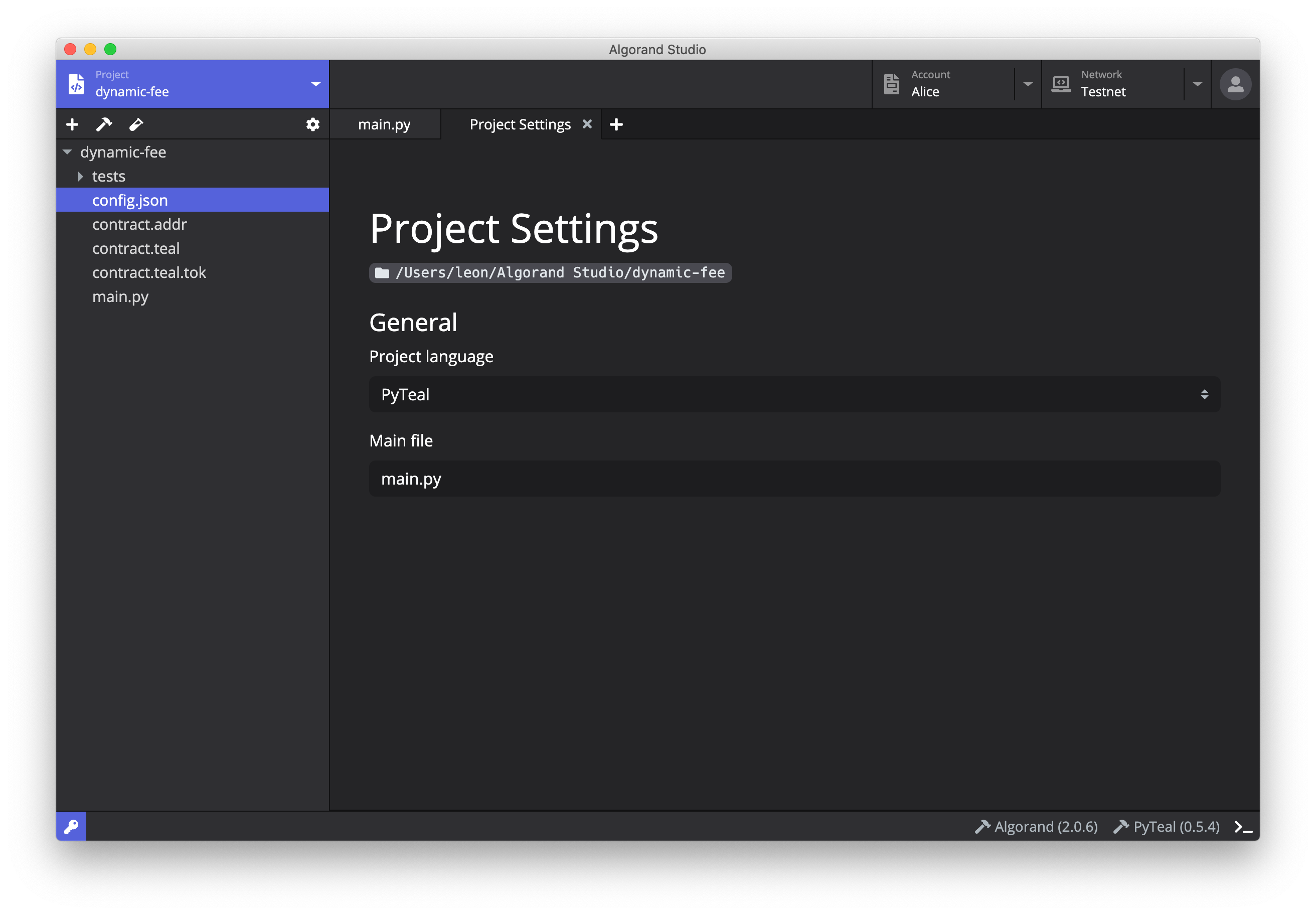Screen dimensions: 1316x915
Task: Click the PyTeal (0.5.4) status bar entry
Action: [x=1167, y=826]
